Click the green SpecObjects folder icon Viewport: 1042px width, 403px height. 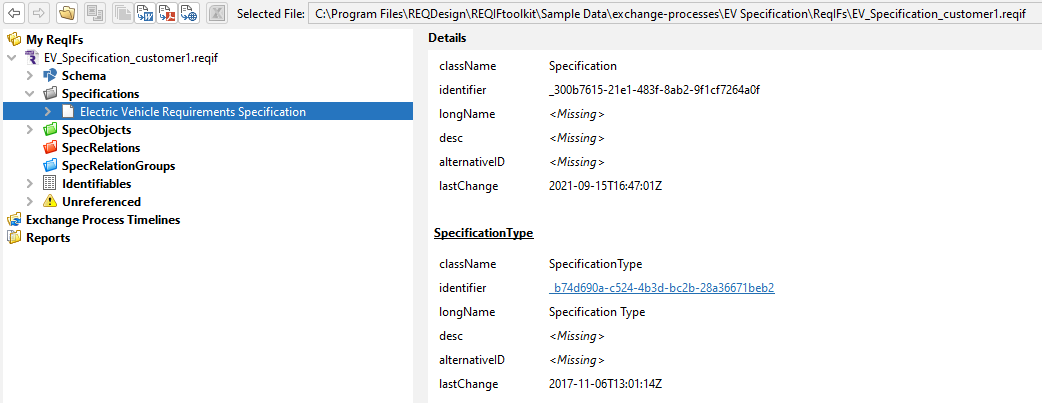pyautogui.click(x=50, y=130)
